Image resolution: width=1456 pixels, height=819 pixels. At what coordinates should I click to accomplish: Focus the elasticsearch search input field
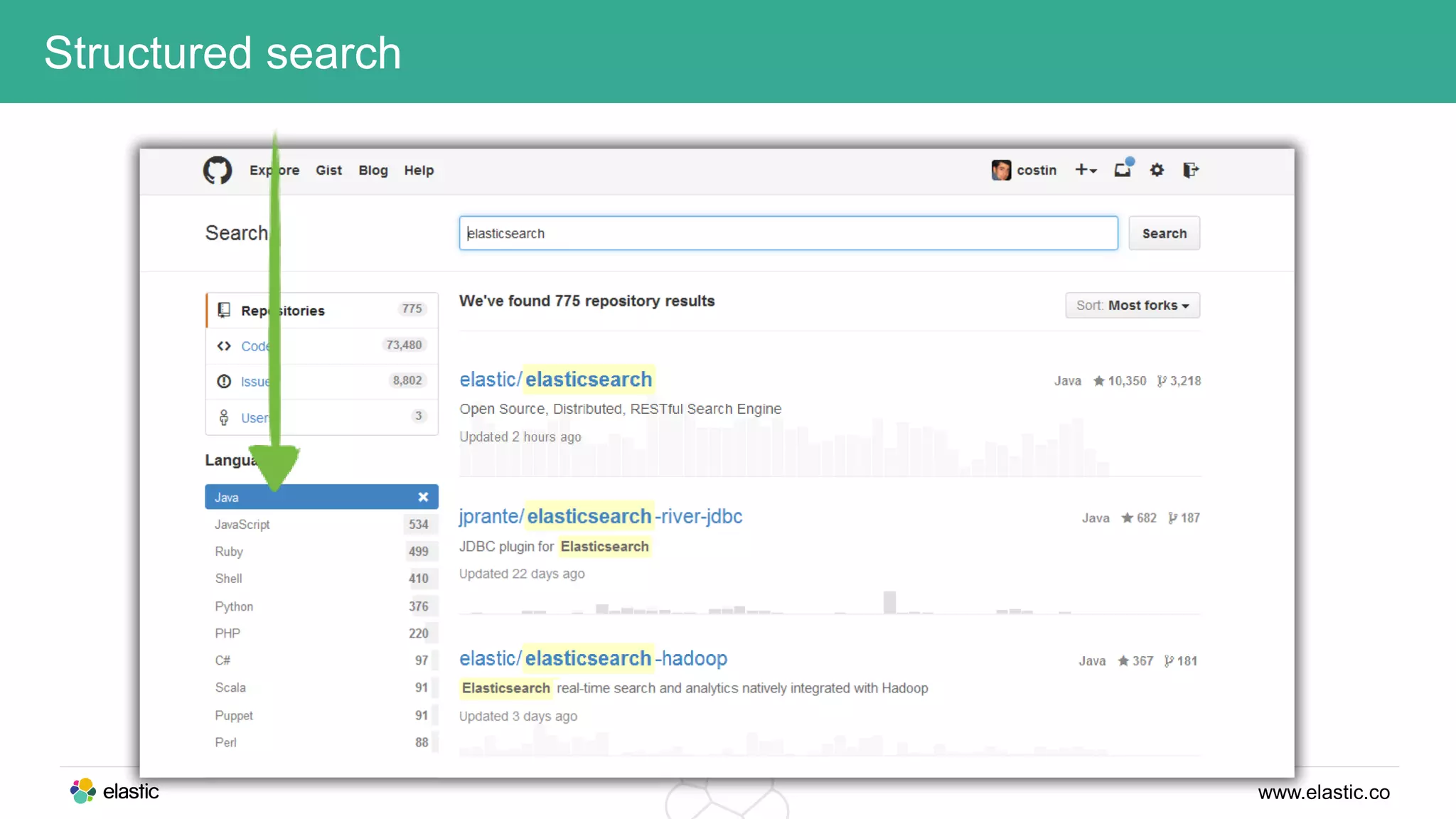pyautogui.click(x=788, y=233)
